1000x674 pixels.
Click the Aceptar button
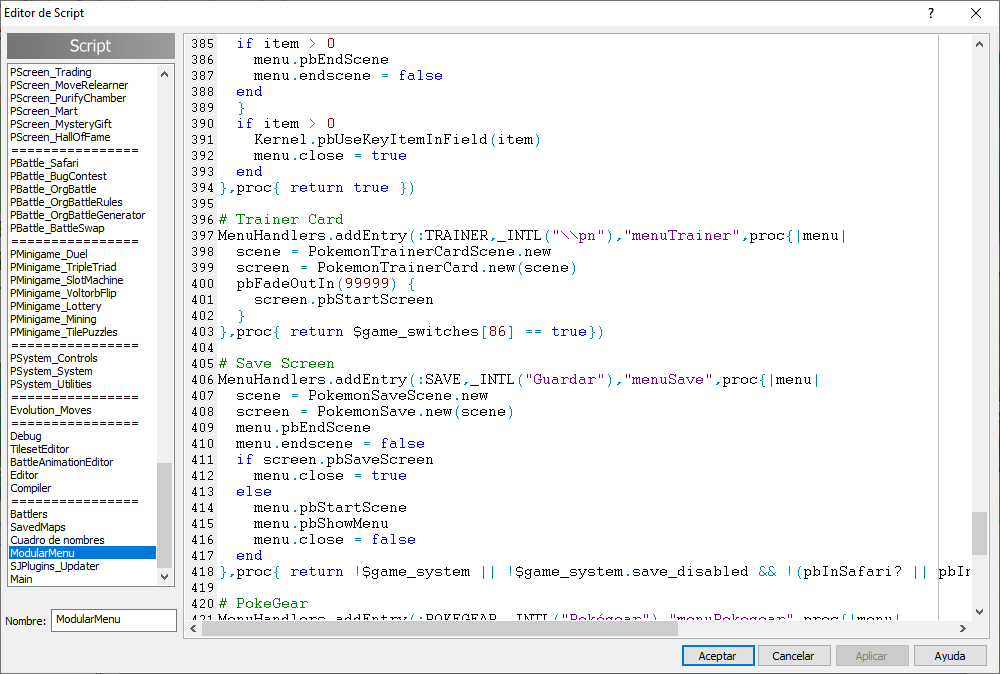718,656
